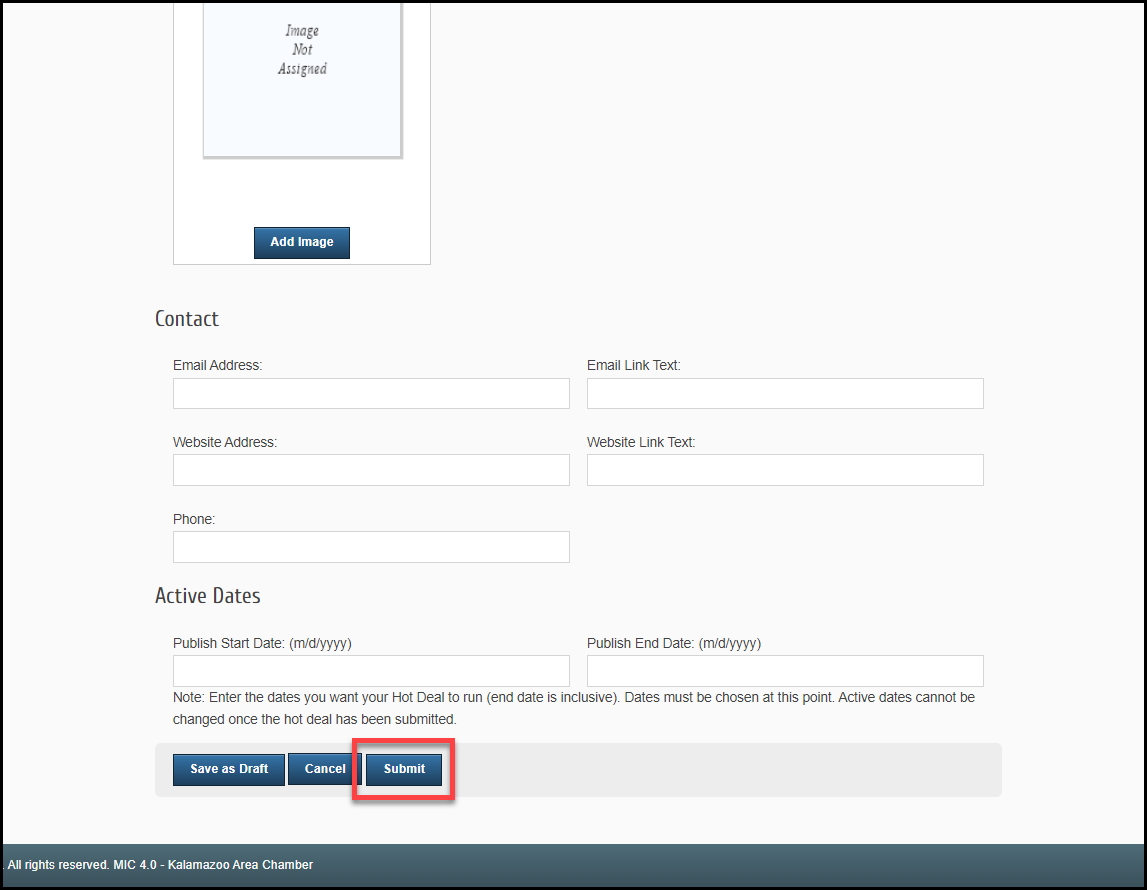Screen dimensions: 1147x890
Task: Click the 'Email Address:' label
Action: tap(217, 366)
